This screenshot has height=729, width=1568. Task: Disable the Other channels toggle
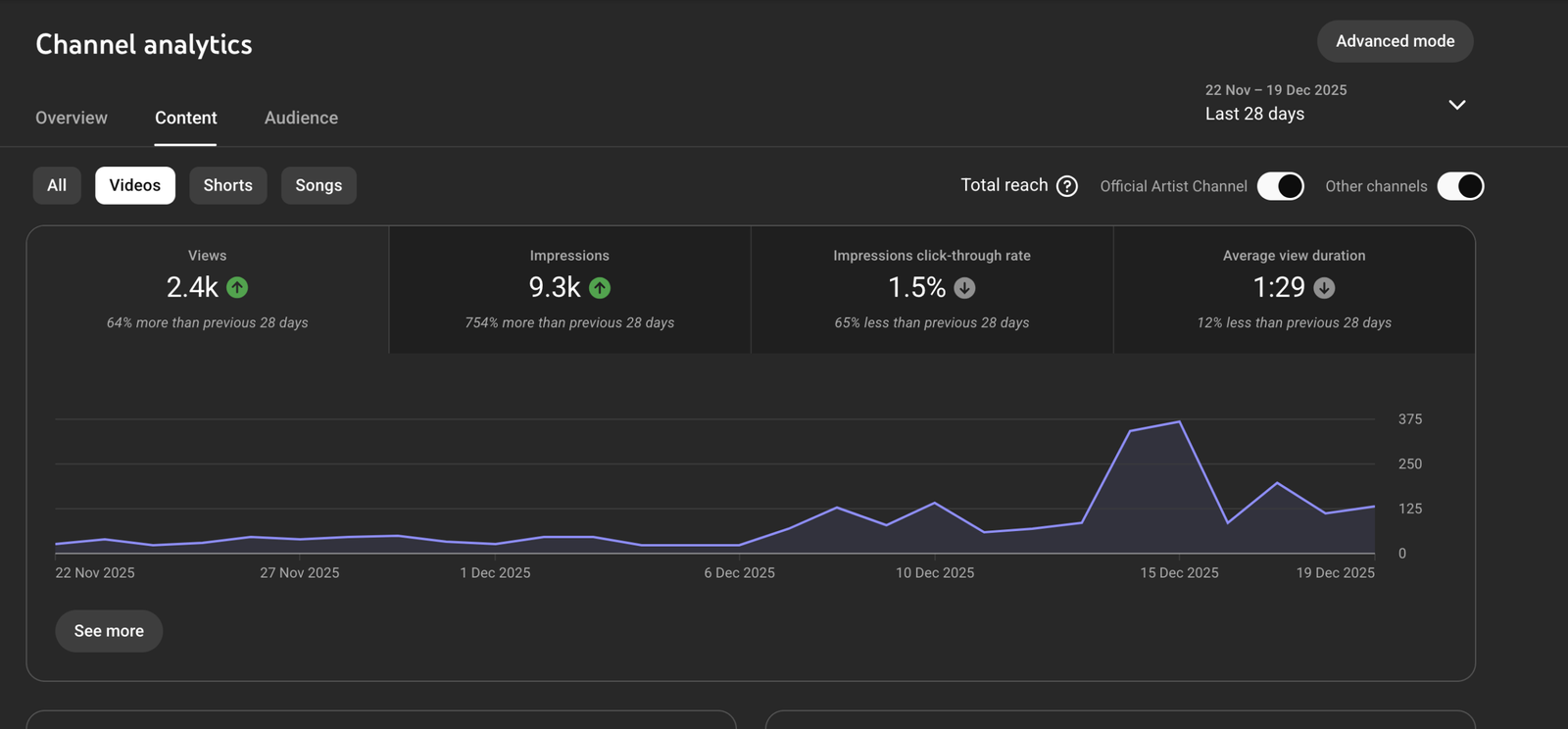pos(1459,186)
